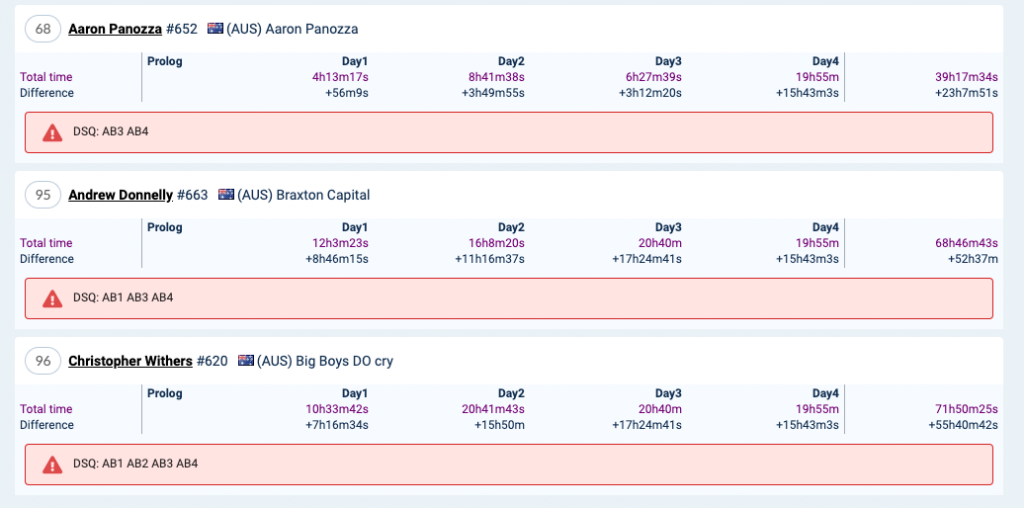
Task: Open Christopher Withers' rider profile link
Action: (x=130, y=361)
